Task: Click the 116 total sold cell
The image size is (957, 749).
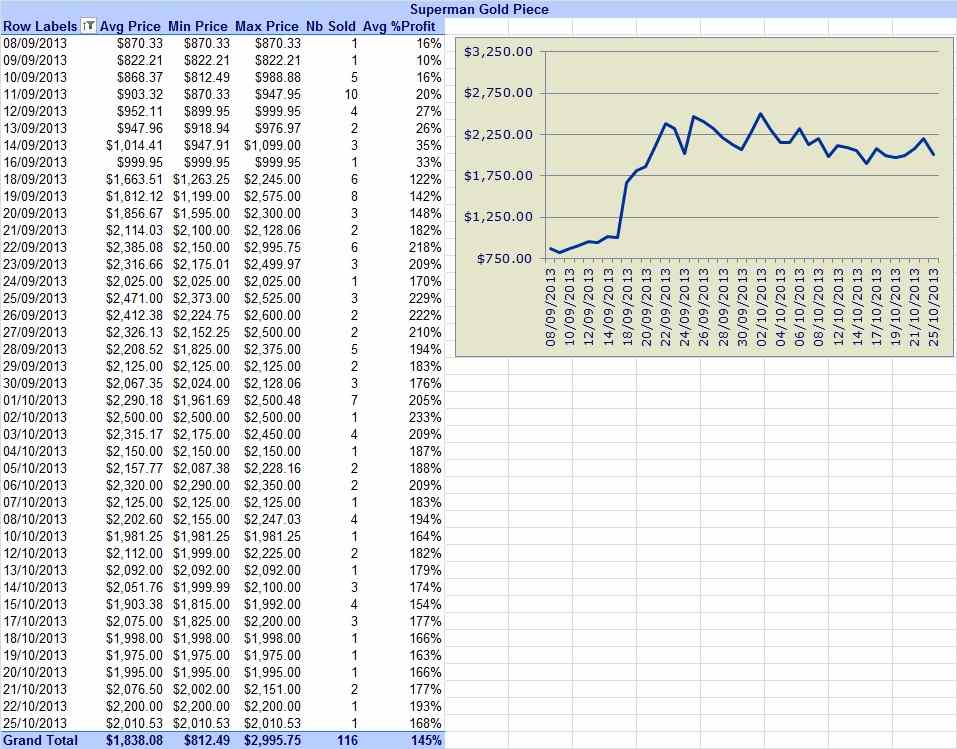Action: click(x=347, y=740)
